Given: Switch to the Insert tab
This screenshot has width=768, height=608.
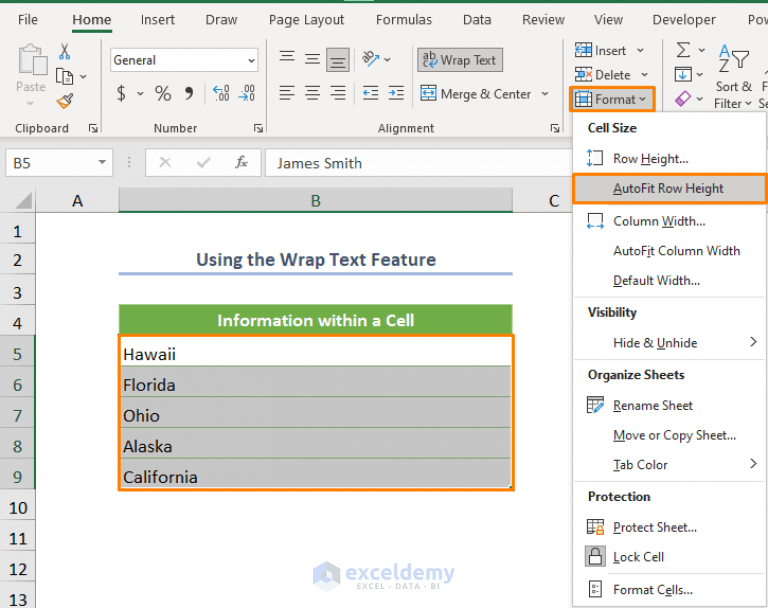Looking at the screenshot, I should 157,20.
